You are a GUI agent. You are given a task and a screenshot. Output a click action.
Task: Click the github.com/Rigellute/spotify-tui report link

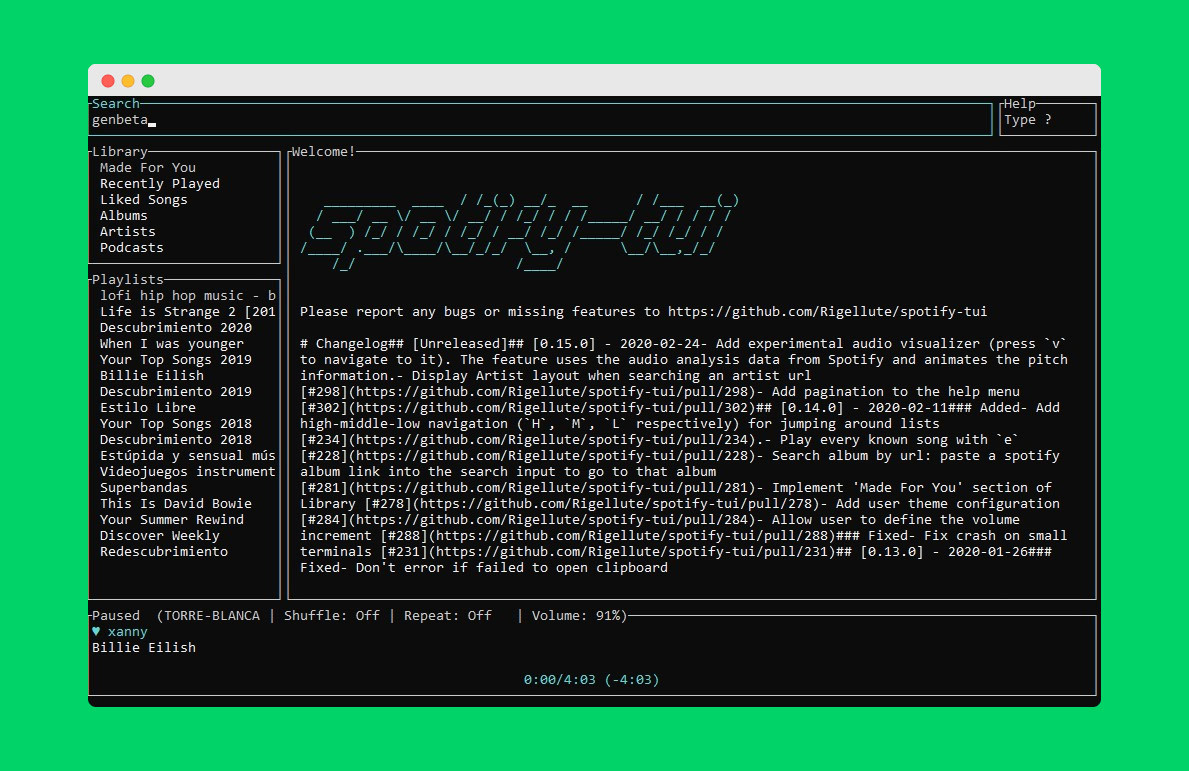(827, 312)
